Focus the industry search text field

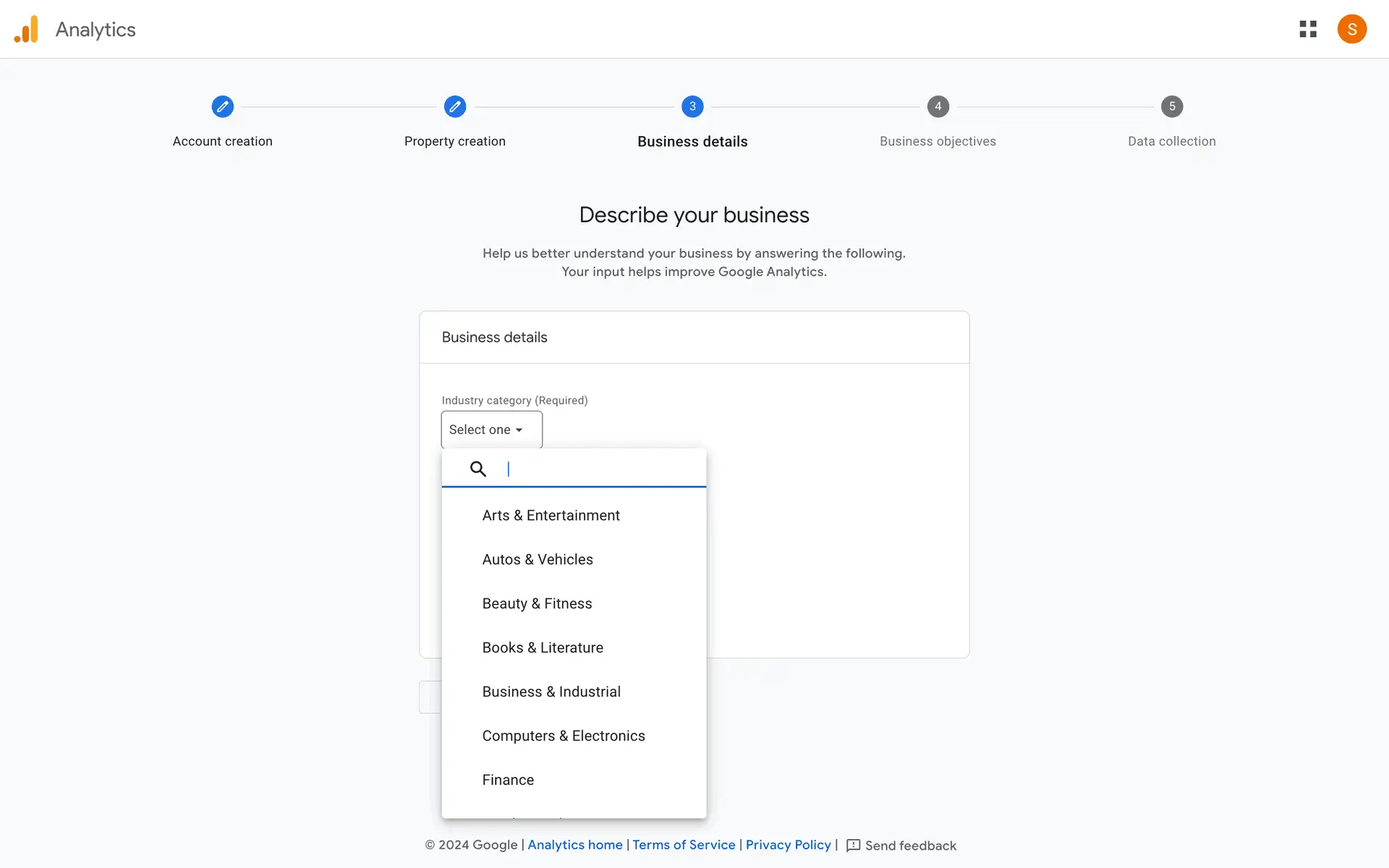click(600, 469)
